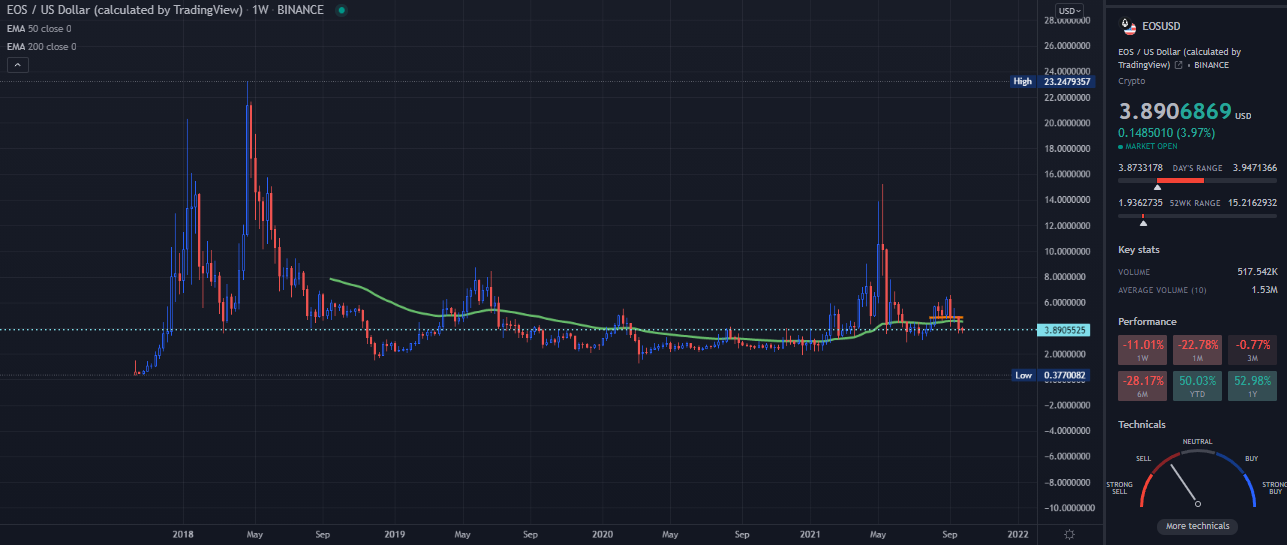Click the EOSUSD symbol name in side panel

tap(1163, 27)
